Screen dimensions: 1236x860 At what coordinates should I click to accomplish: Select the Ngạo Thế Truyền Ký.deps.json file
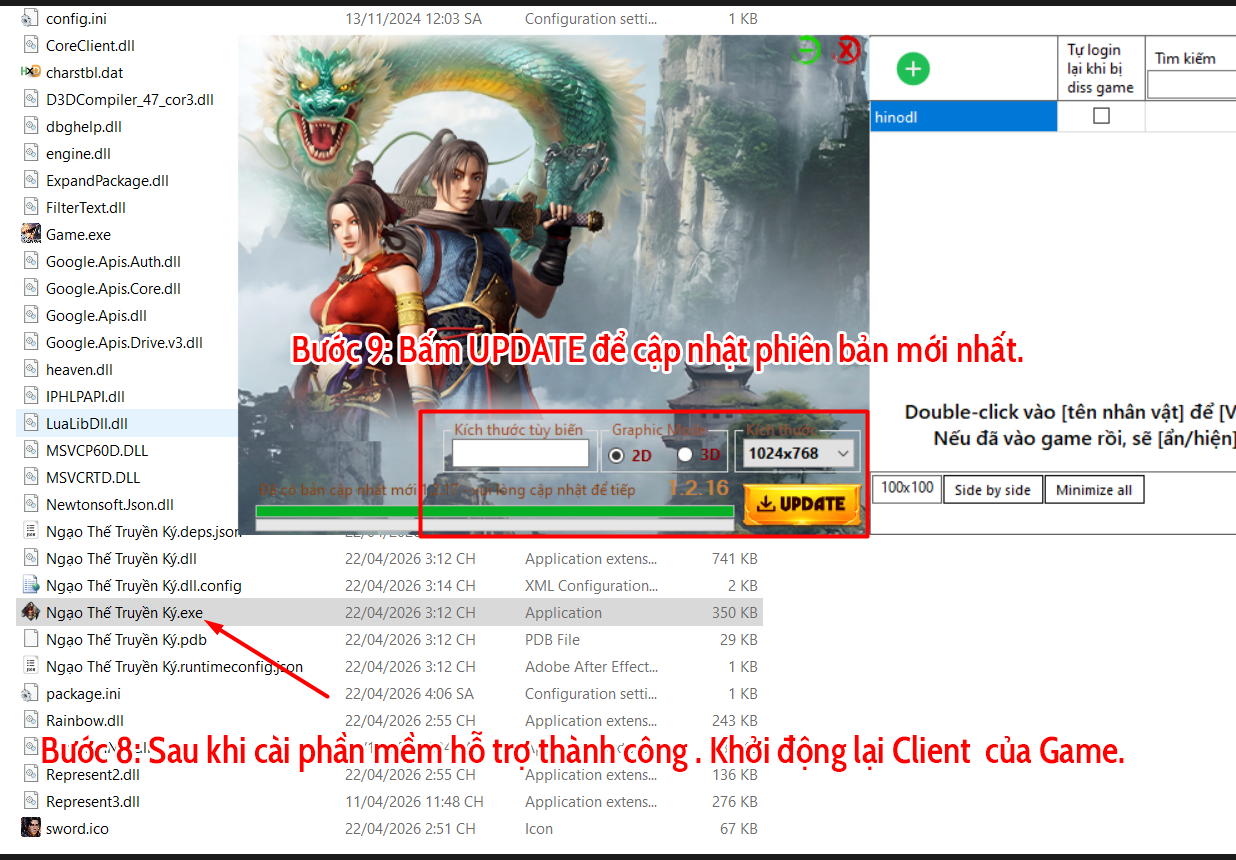point(144,532)
